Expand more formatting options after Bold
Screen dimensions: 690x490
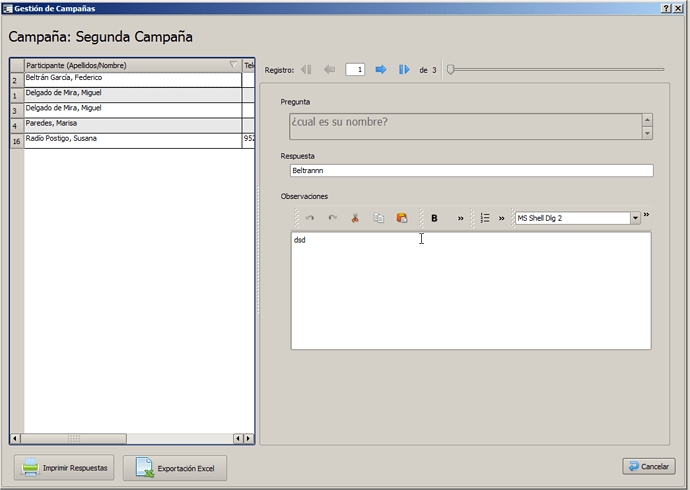point(460,218)
